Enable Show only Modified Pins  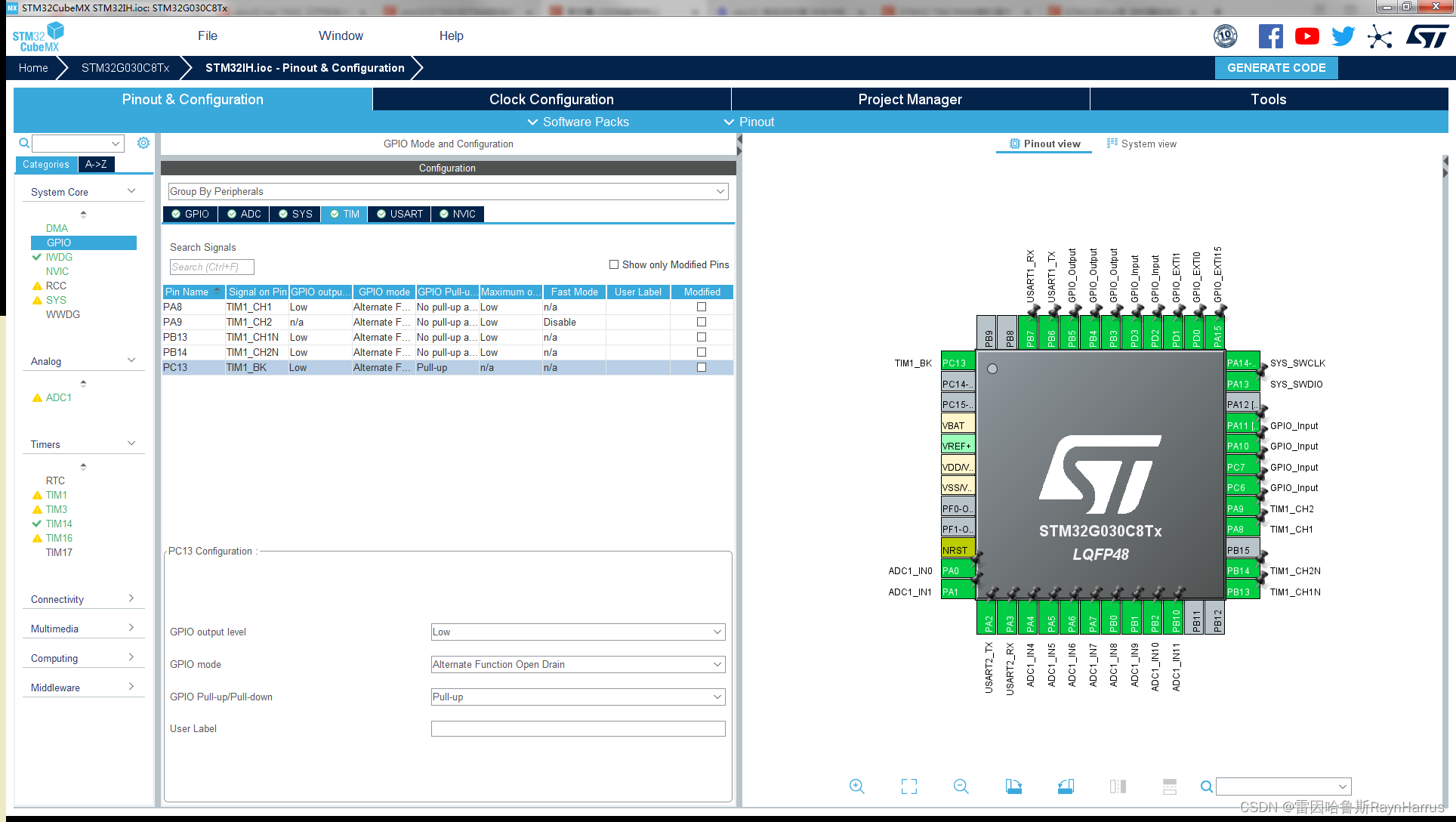[x=614, y=264]
